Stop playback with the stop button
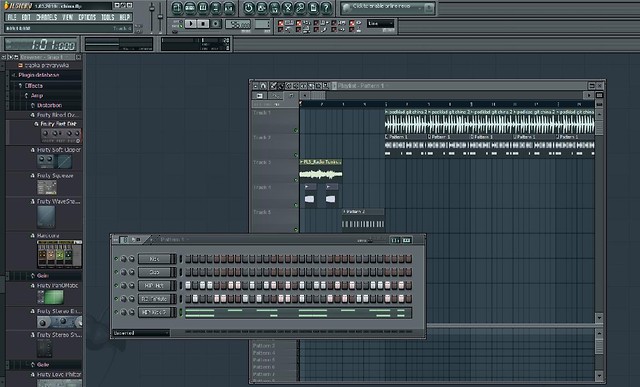This screenshot has width=640, height=387. pyautogui.click(x=203, y=24)
